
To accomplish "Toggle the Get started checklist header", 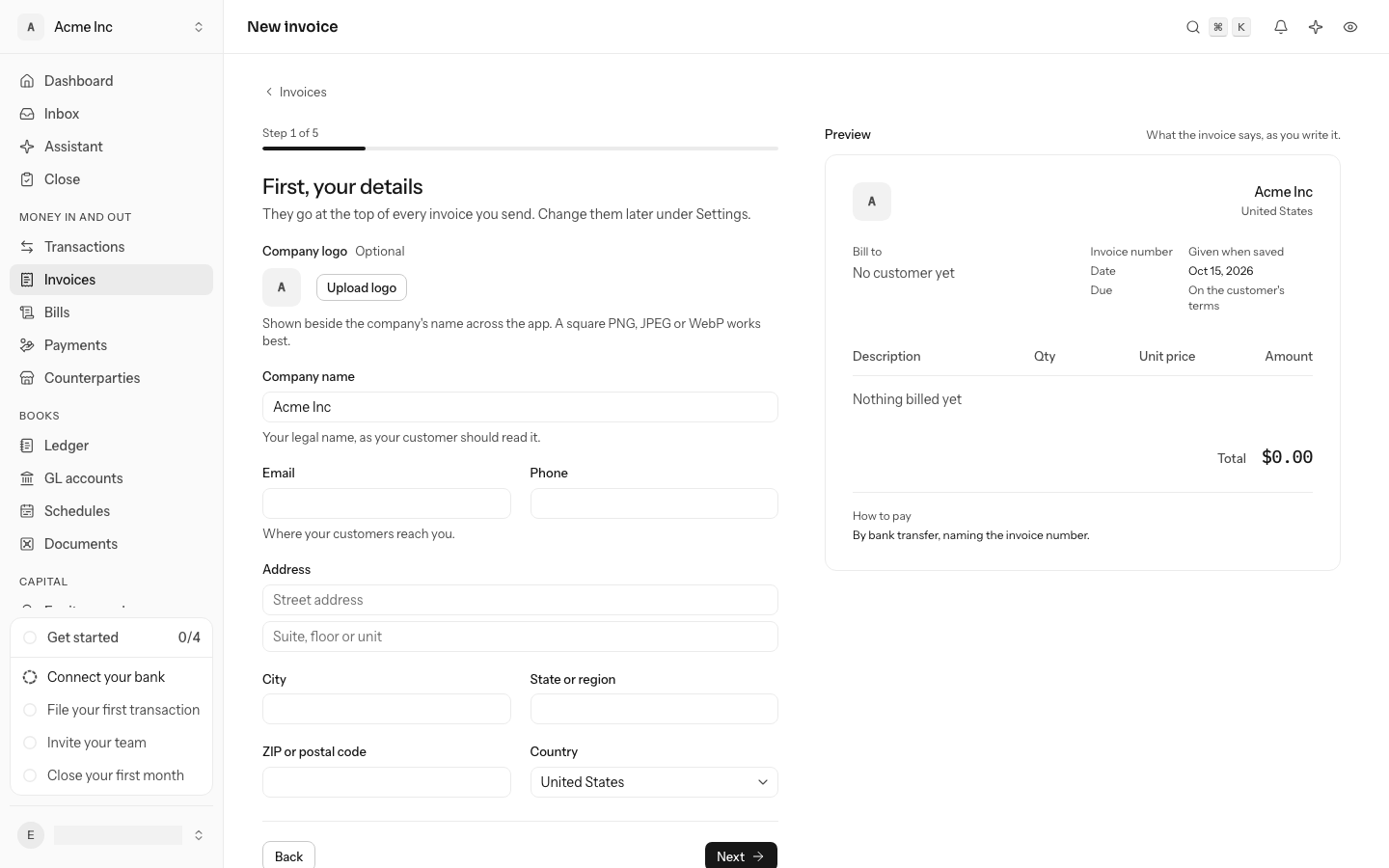I will pyautogui.click(x=111, y=637).
